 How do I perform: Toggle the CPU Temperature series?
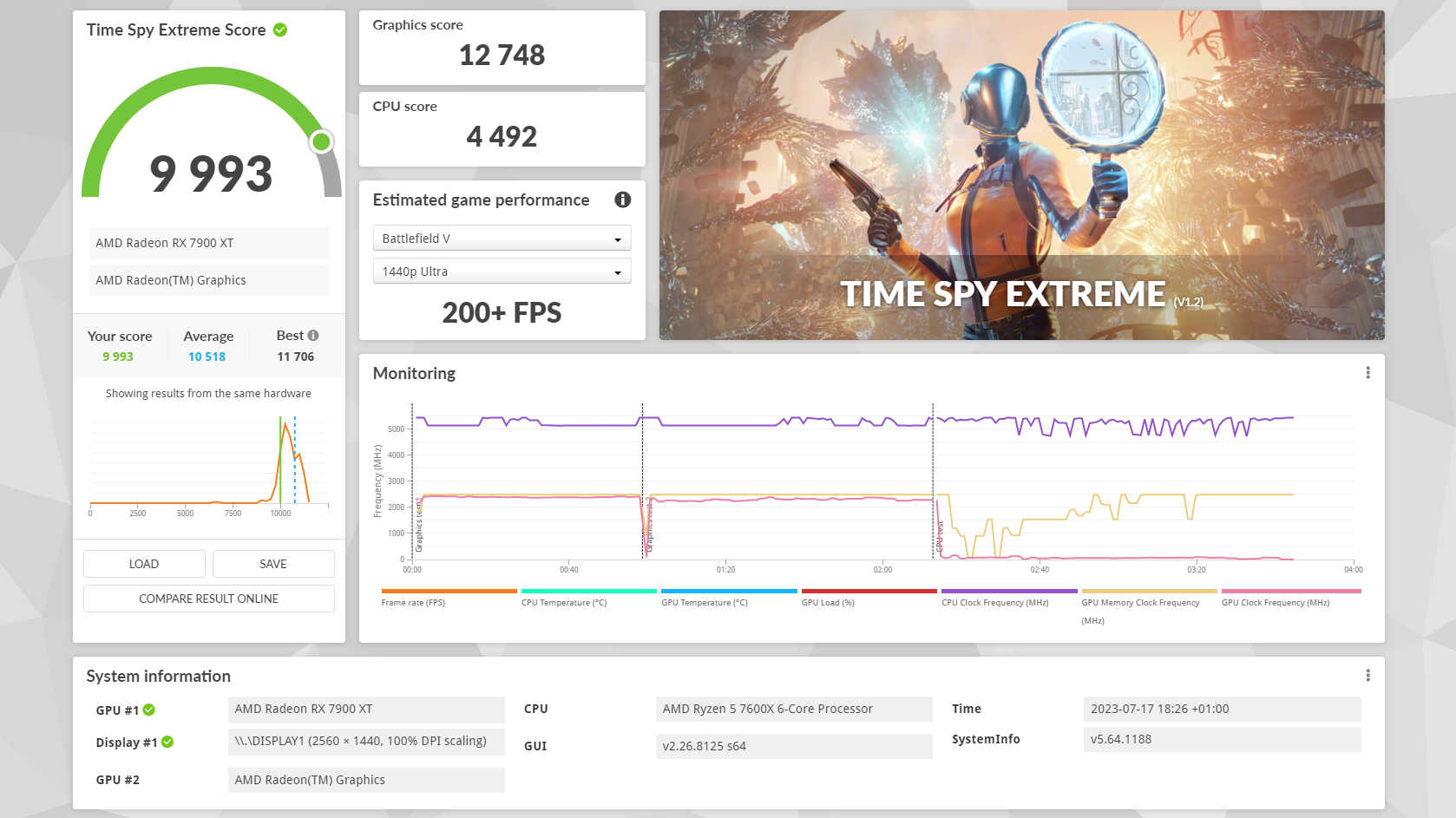click(x=587, y=590)
